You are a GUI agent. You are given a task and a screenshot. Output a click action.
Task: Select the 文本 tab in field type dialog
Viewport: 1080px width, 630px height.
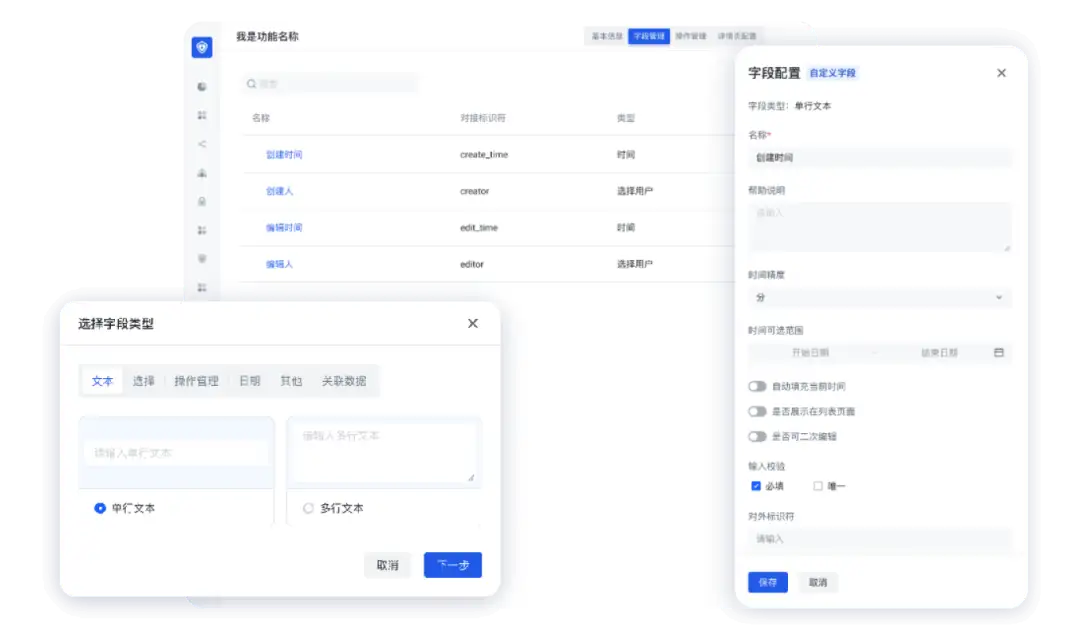[x=102, y=381]
